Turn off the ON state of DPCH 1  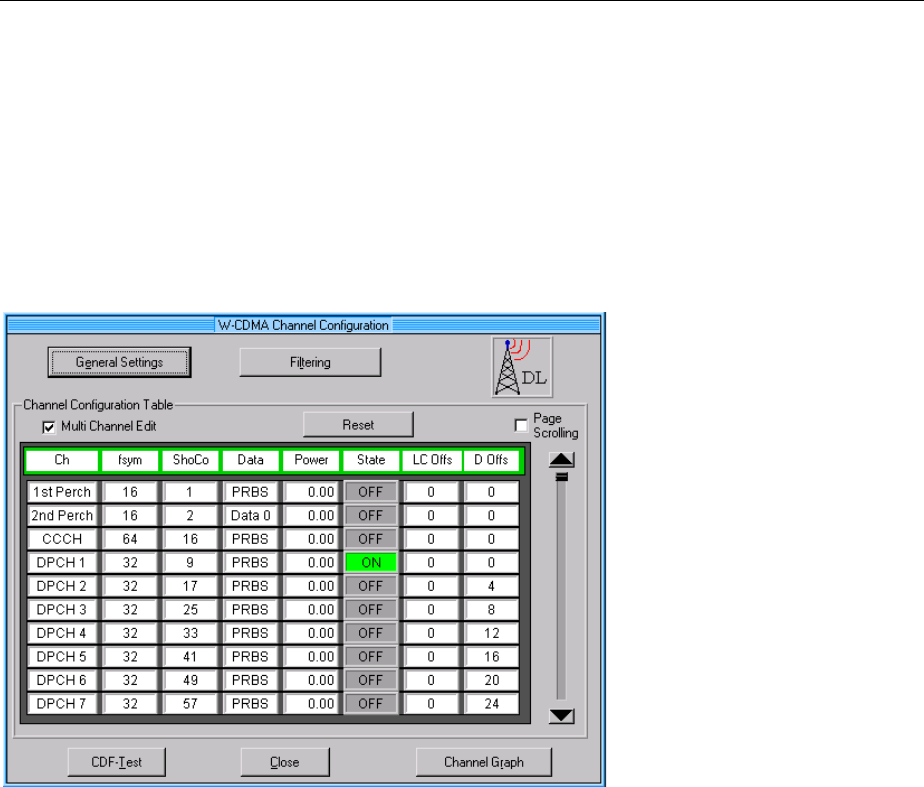click(371, 563)
